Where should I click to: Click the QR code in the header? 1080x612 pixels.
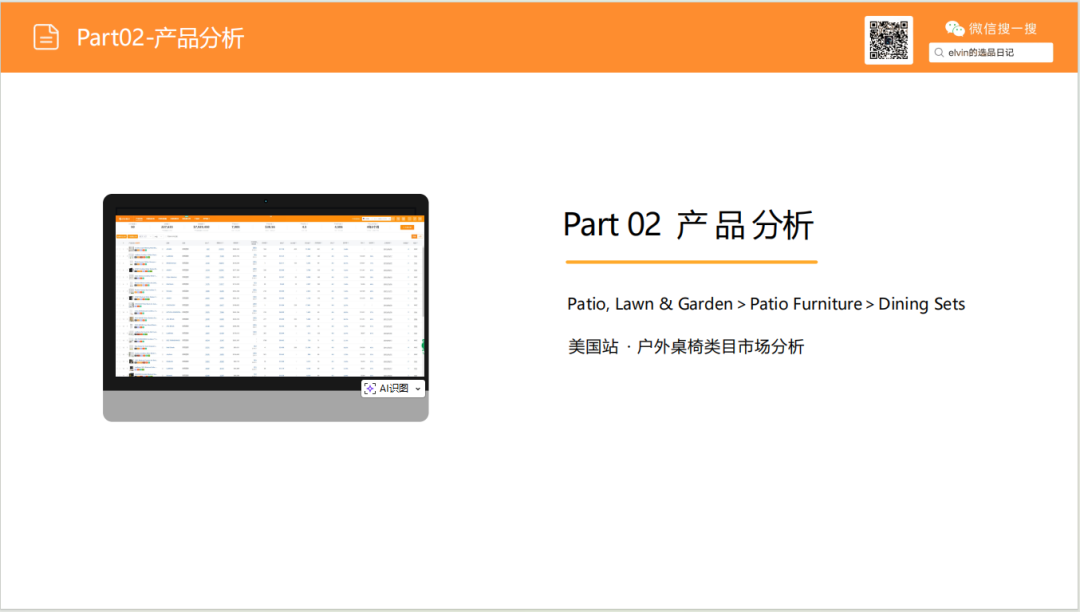pos(889,40)
